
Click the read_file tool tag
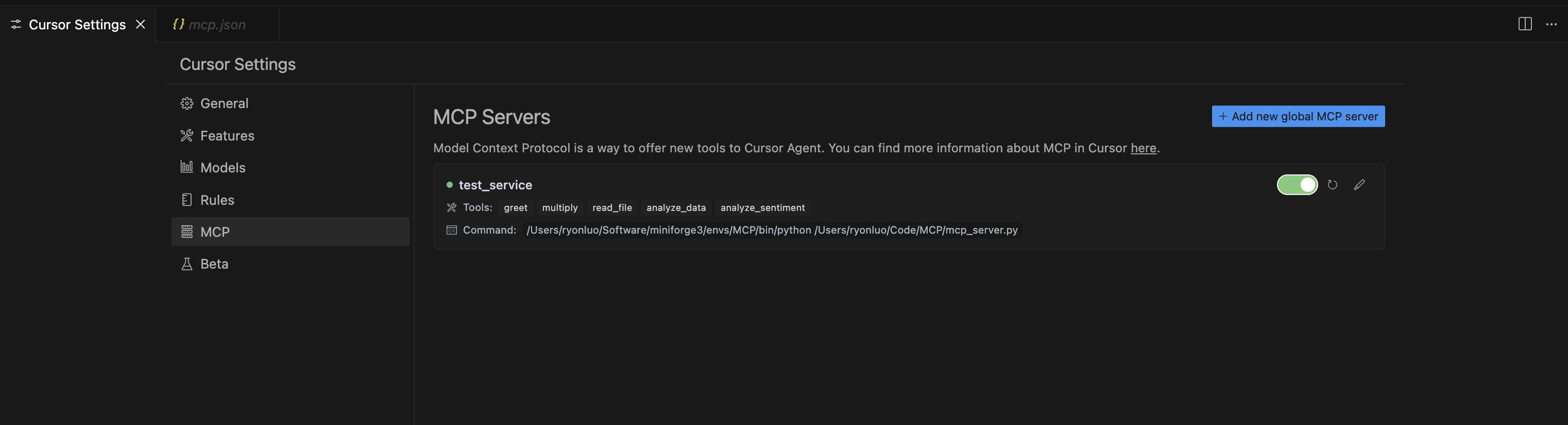click(612, 208)
